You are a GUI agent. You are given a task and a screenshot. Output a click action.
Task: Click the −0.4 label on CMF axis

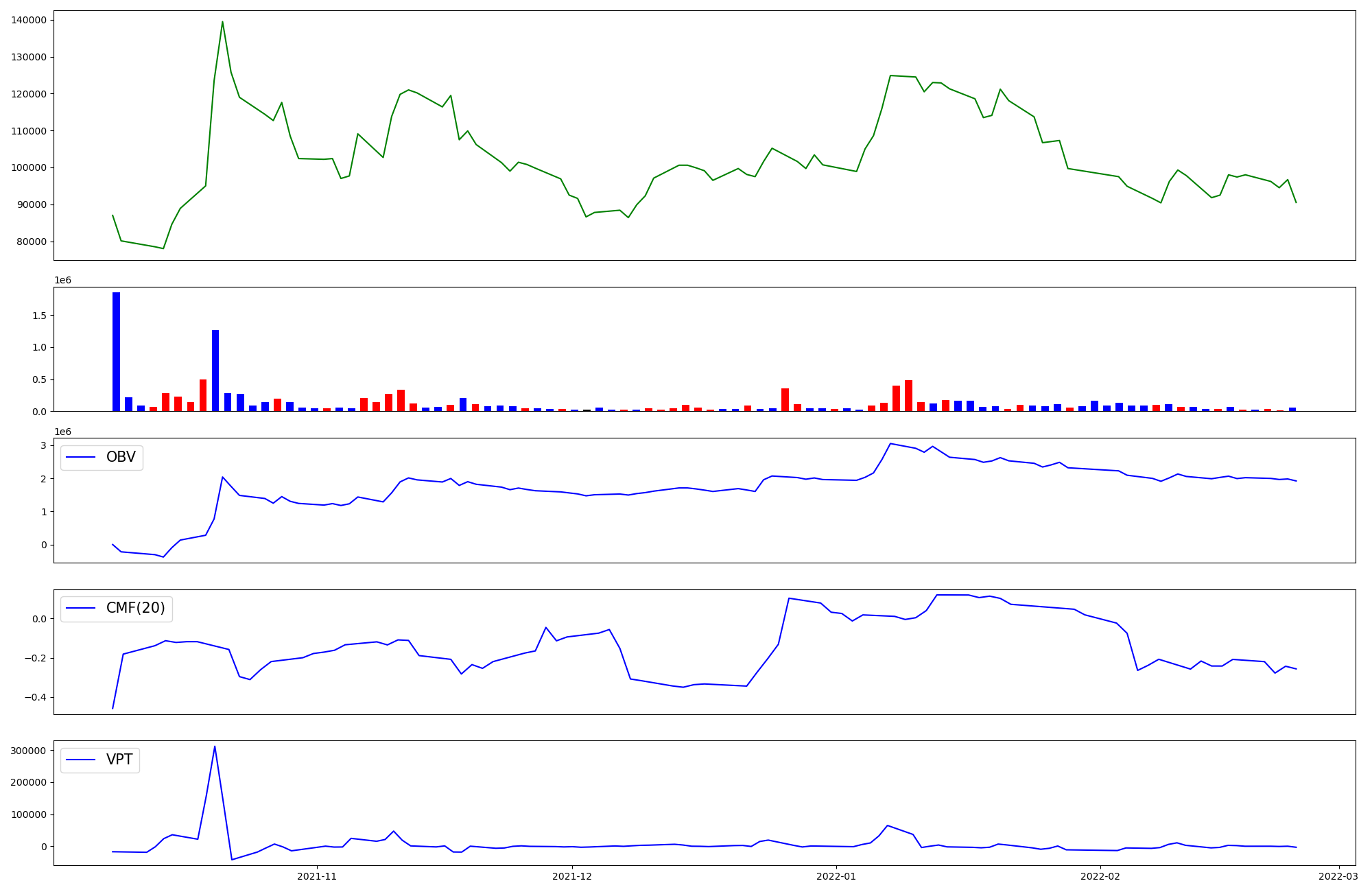[x=36, y=697]
